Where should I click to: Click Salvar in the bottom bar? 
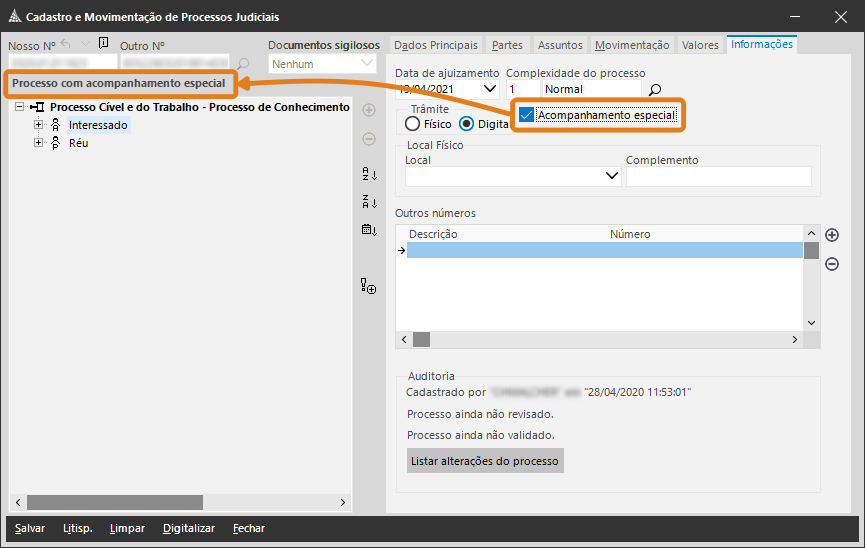[30, 528]
